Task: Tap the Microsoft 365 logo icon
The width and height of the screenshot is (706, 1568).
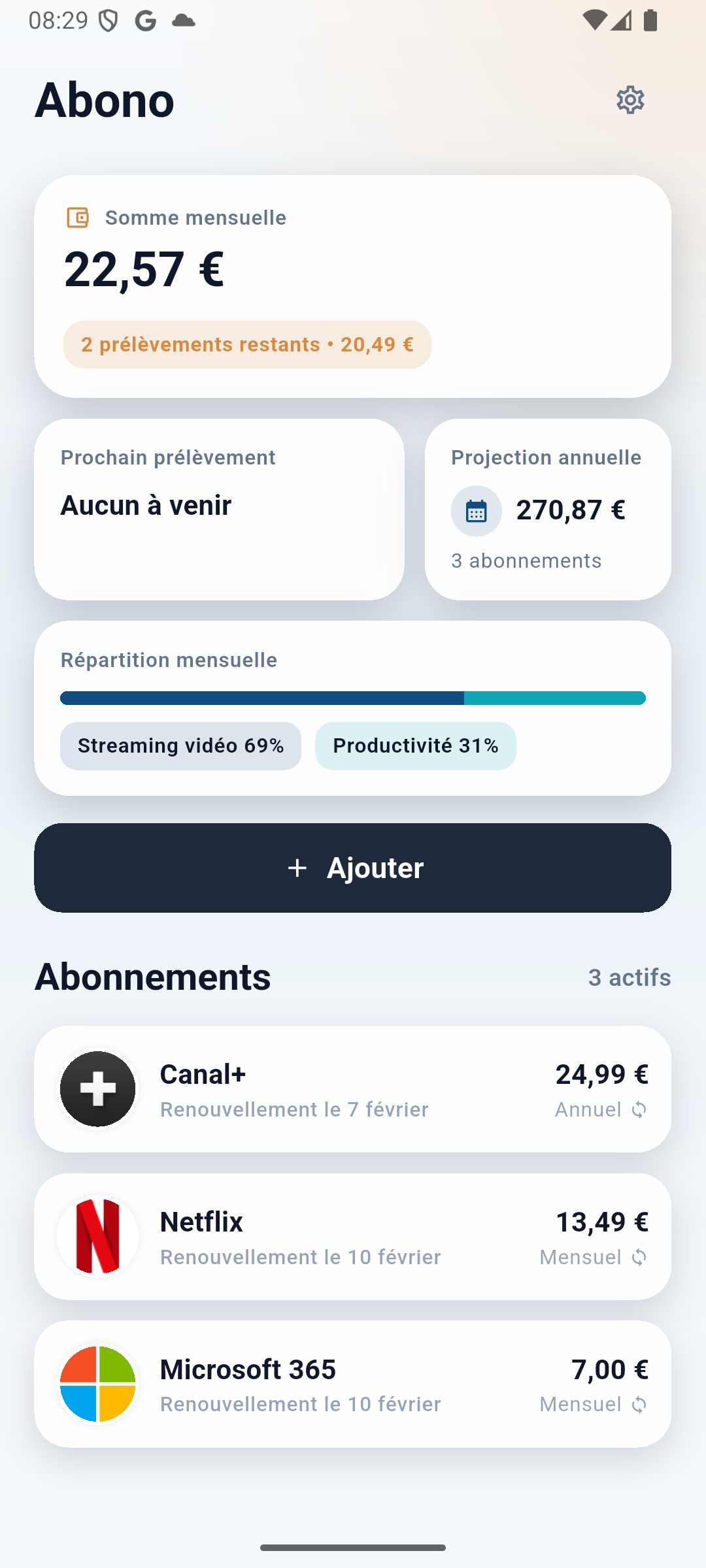Action: tap(98, 1384)
